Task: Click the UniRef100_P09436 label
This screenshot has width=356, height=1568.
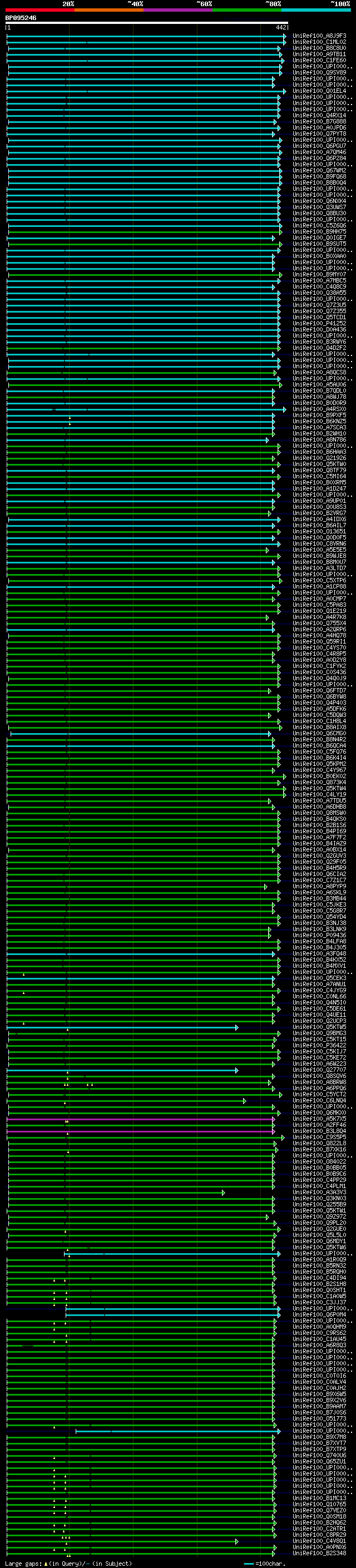Action: point(319,935)
